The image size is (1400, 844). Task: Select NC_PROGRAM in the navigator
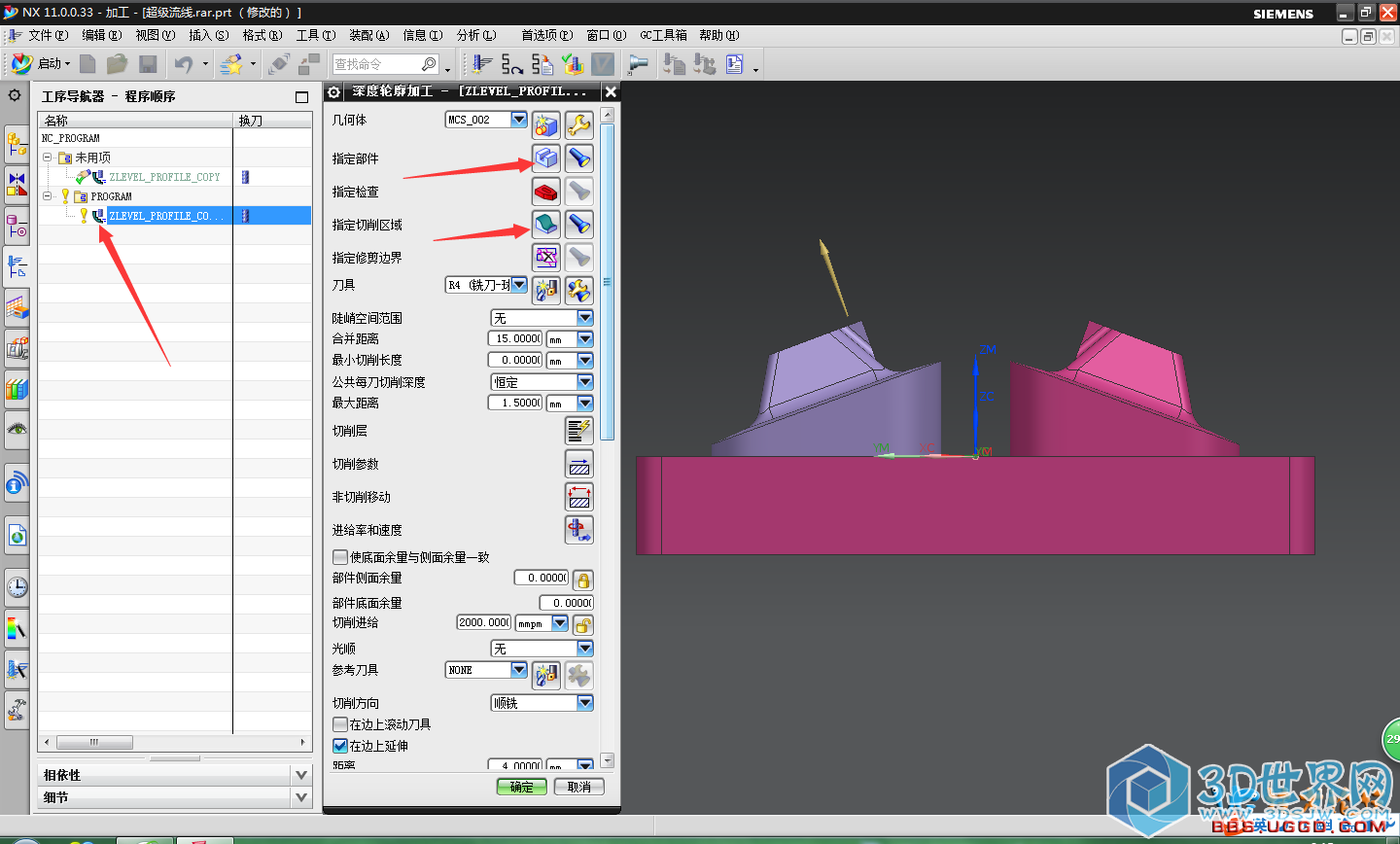click(70, 138)
